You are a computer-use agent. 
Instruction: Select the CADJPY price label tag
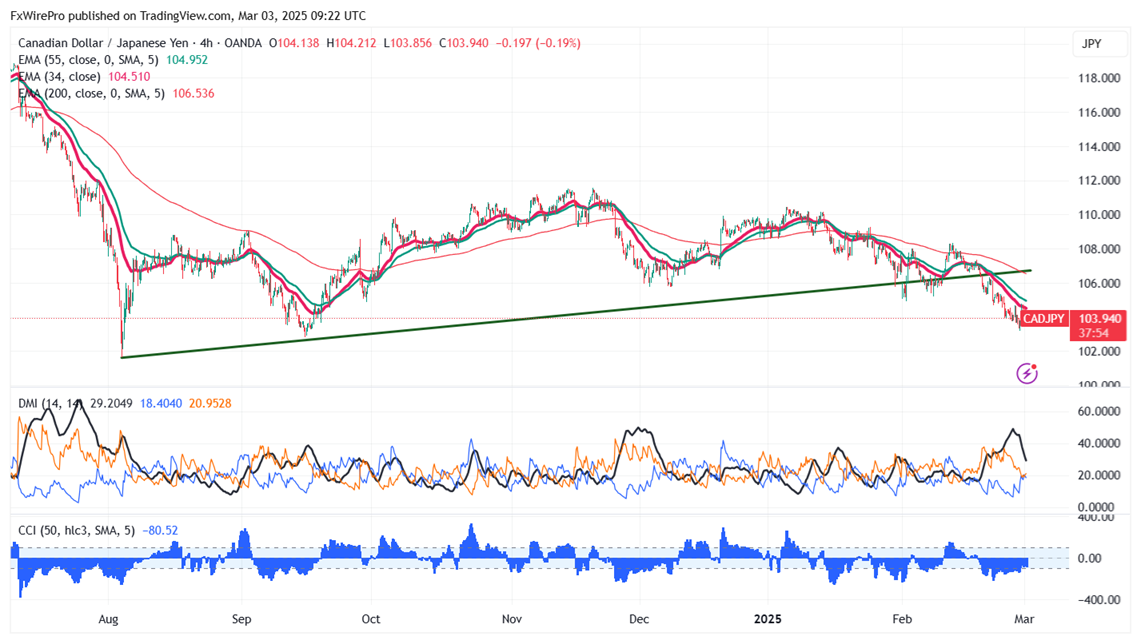click(1044, 318)
